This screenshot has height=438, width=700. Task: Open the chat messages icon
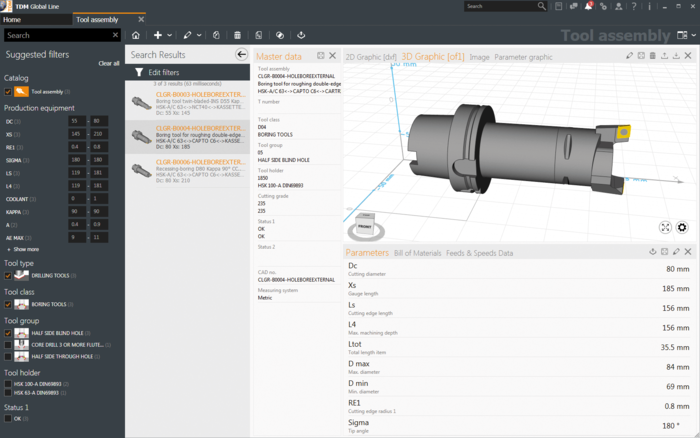[x=574, y=6]
